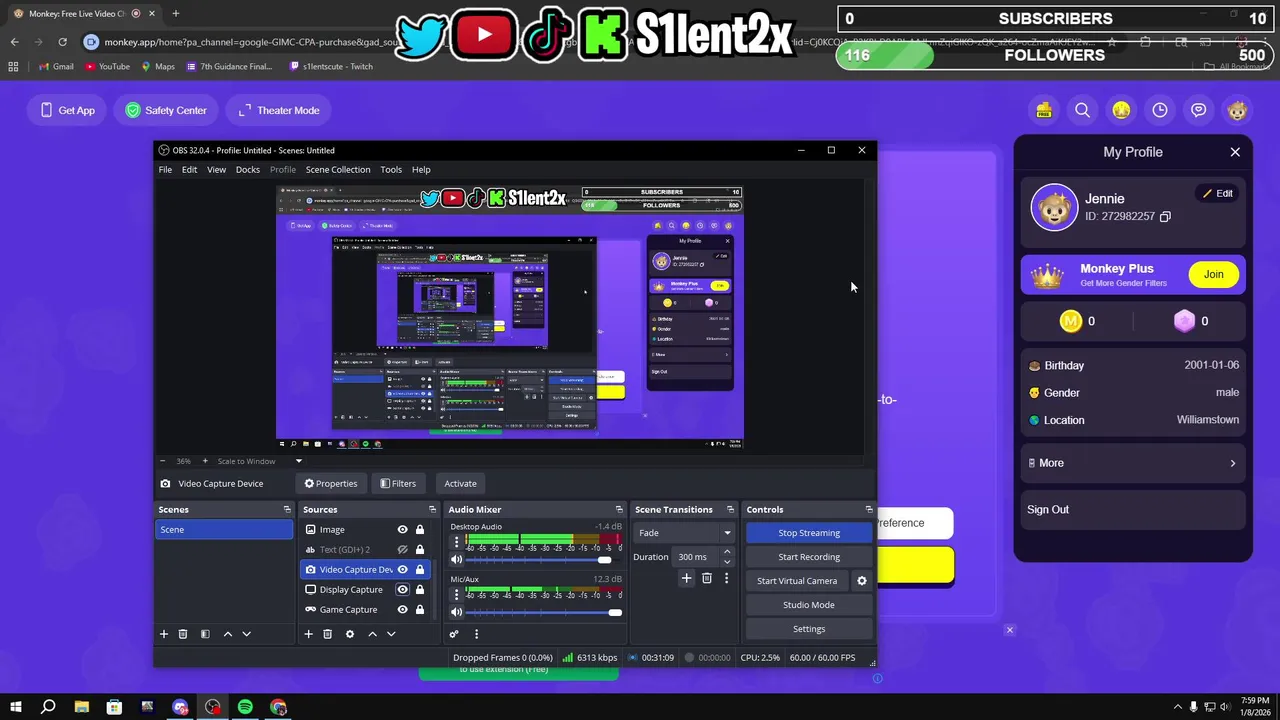The height and width of the screenshot is (720, 1280).
Task: Mute Mic/Aux speaker icon
Action: pos(456,612)
